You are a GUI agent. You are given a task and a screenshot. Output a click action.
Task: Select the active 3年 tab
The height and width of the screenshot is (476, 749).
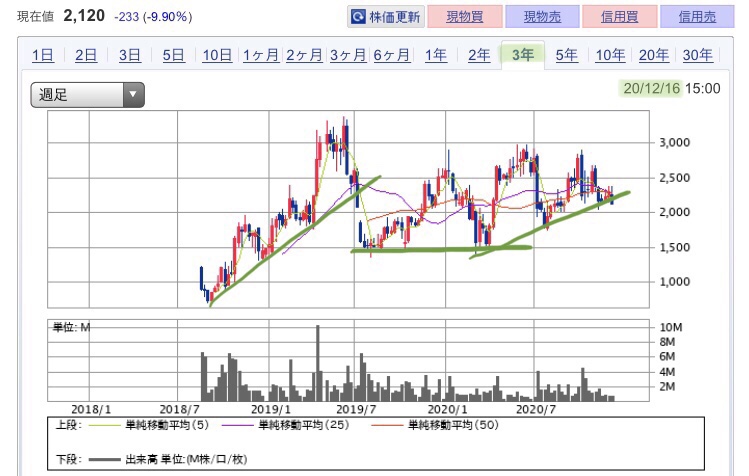[x=523, y=55]
